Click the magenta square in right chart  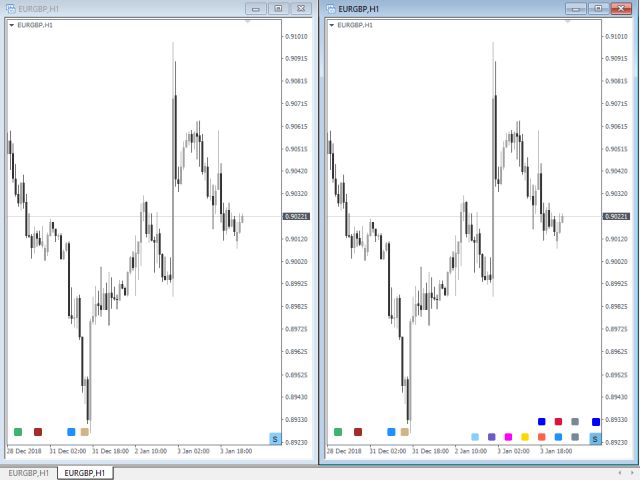[x=508, y=437]
